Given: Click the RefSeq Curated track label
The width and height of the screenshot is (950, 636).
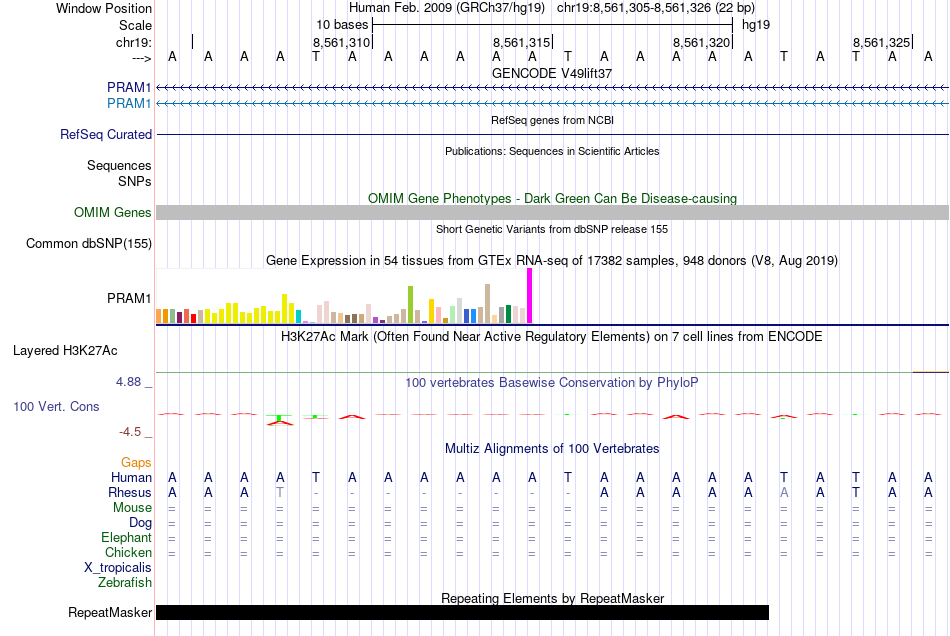Looking at the screenshot, I should 105,134.
